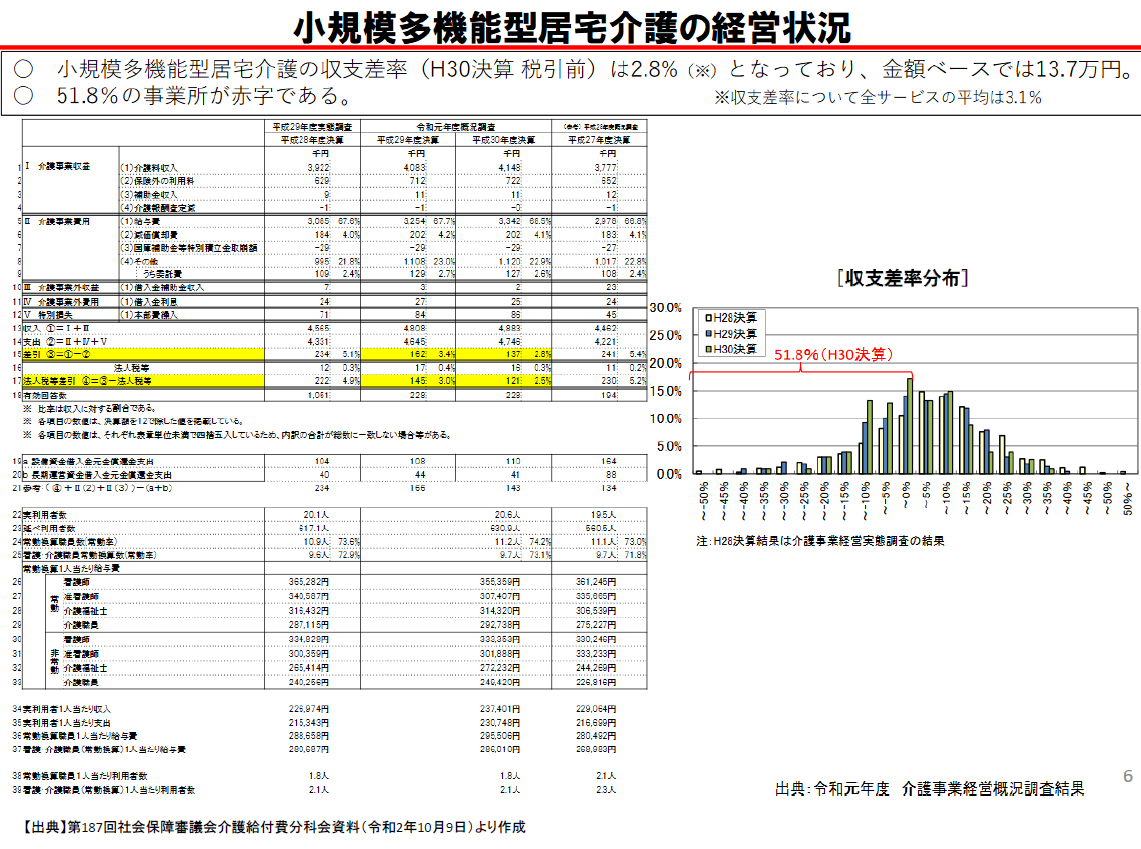This screenshot has width=1141, height=849.
Task: Click the value 4,148 in 介護料収入 row
Action: pyautogui.click(x=509, y=168)
